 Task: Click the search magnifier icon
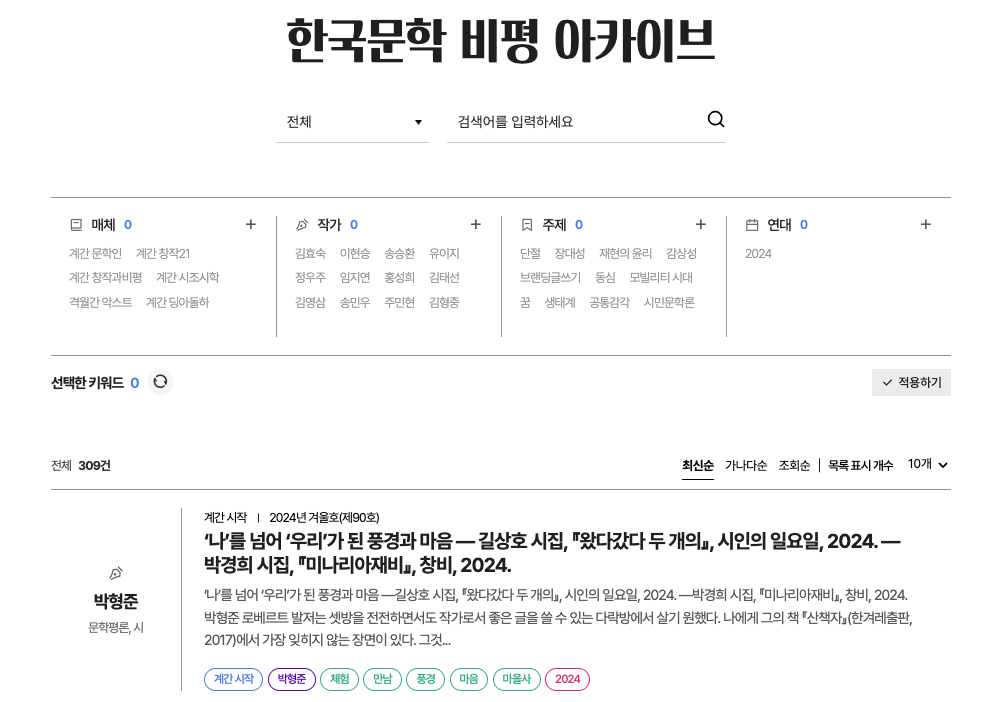click(x=715, y=119)
